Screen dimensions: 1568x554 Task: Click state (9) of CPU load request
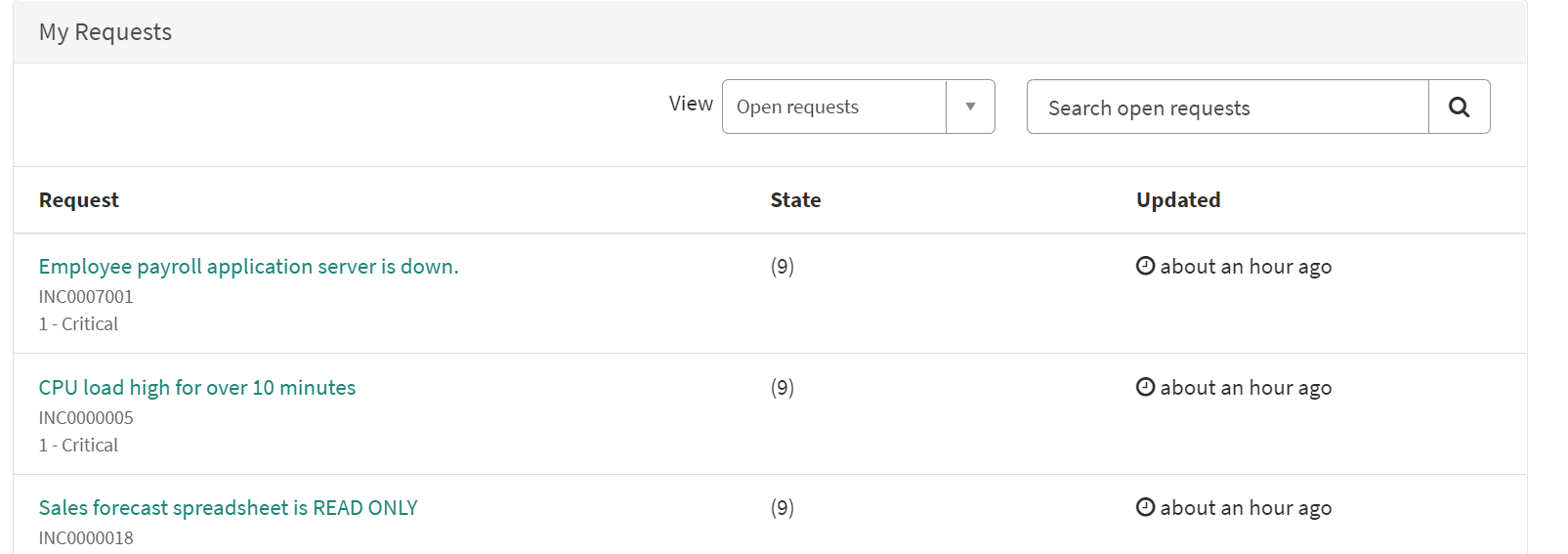783,388
